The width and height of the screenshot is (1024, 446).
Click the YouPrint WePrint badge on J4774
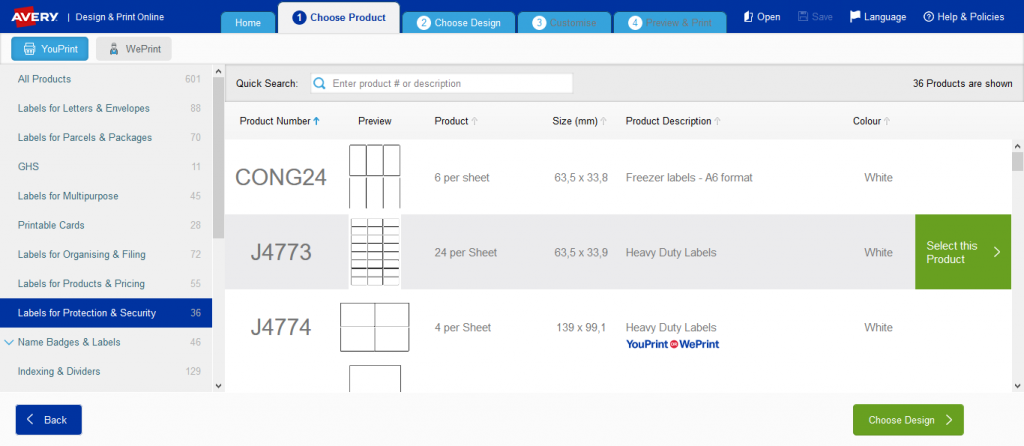tap(672, 344)
